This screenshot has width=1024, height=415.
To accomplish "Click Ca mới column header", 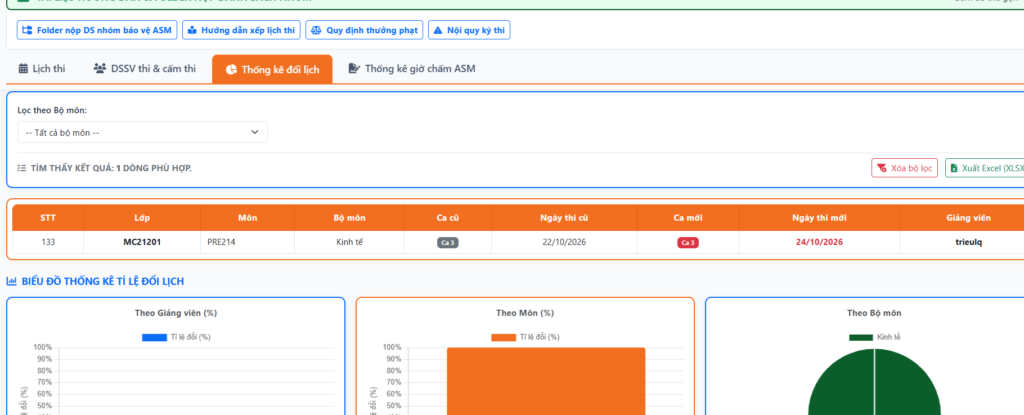I will [x=688, y=218].
